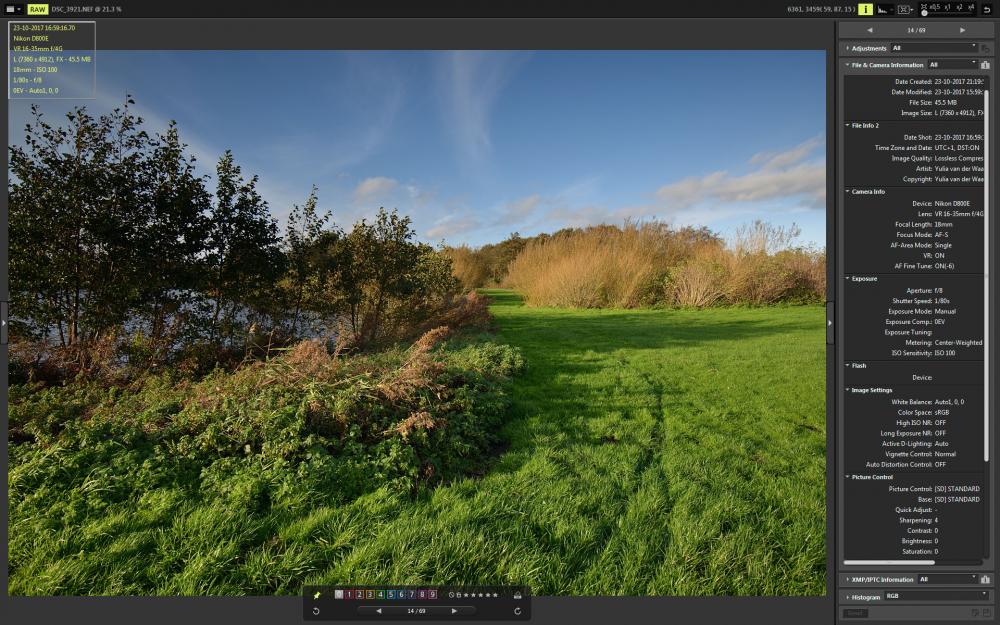The image size is (1000, 625).
Task: Select label 0 color swatch
Action: pos(339,594)
